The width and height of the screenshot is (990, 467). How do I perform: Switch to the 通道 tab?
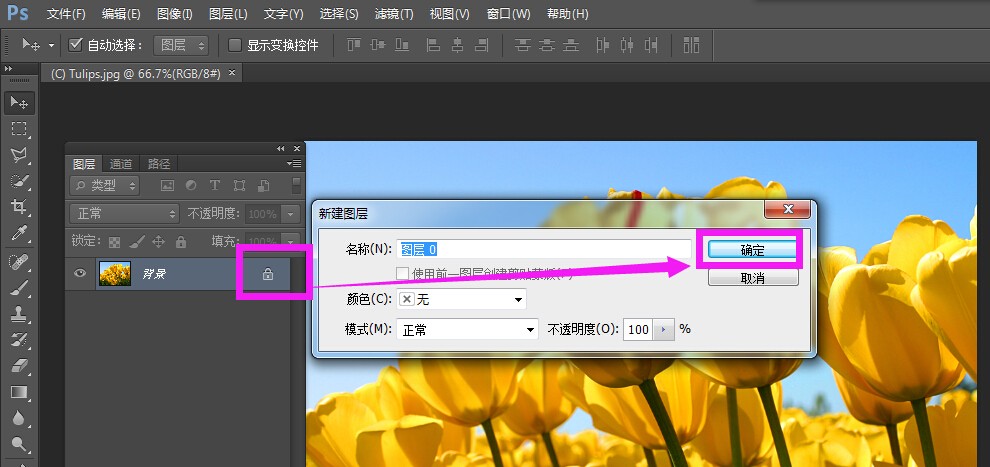click(121, 164)
